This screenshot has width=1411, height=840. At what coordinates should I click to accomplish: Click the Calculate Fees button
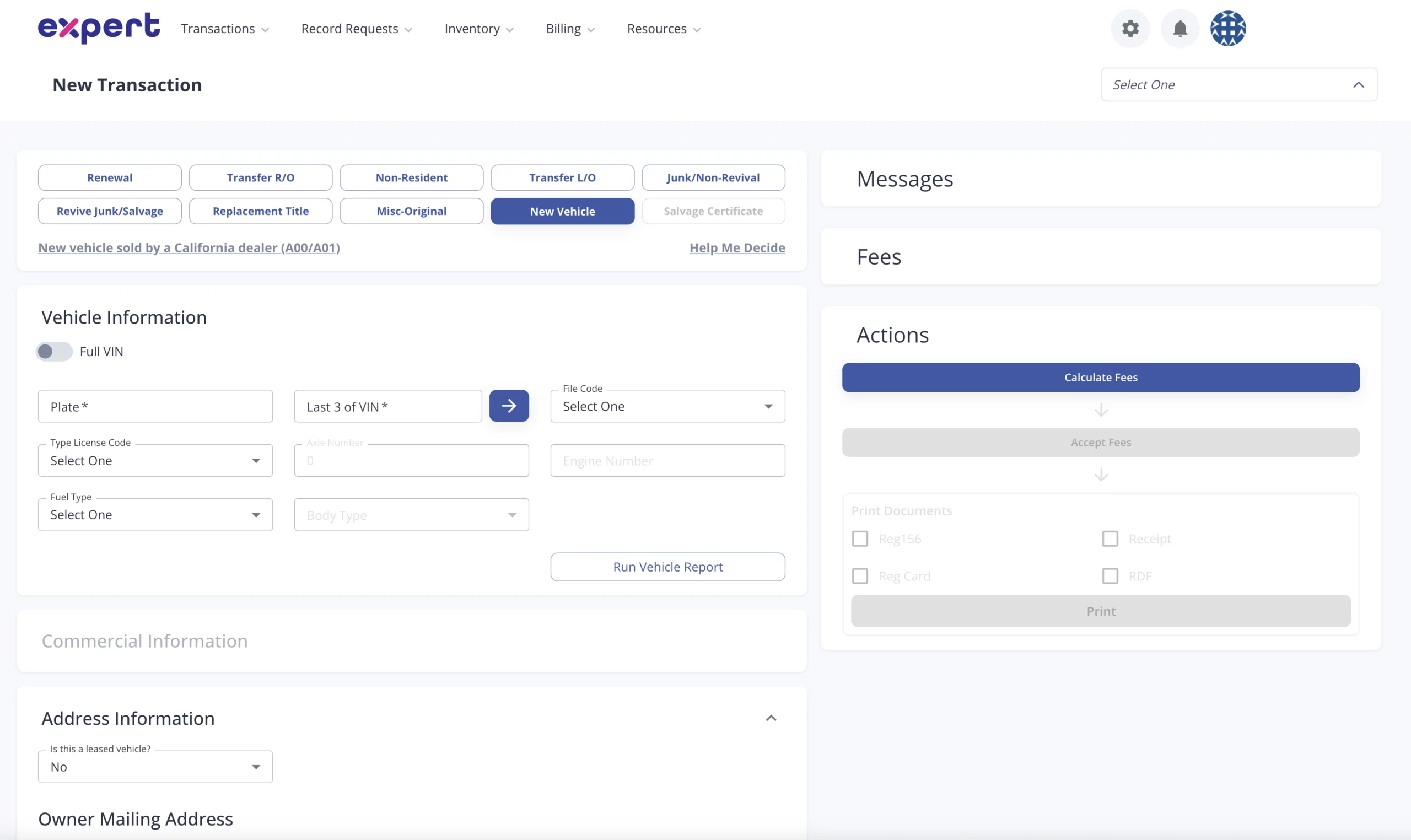1100,378
